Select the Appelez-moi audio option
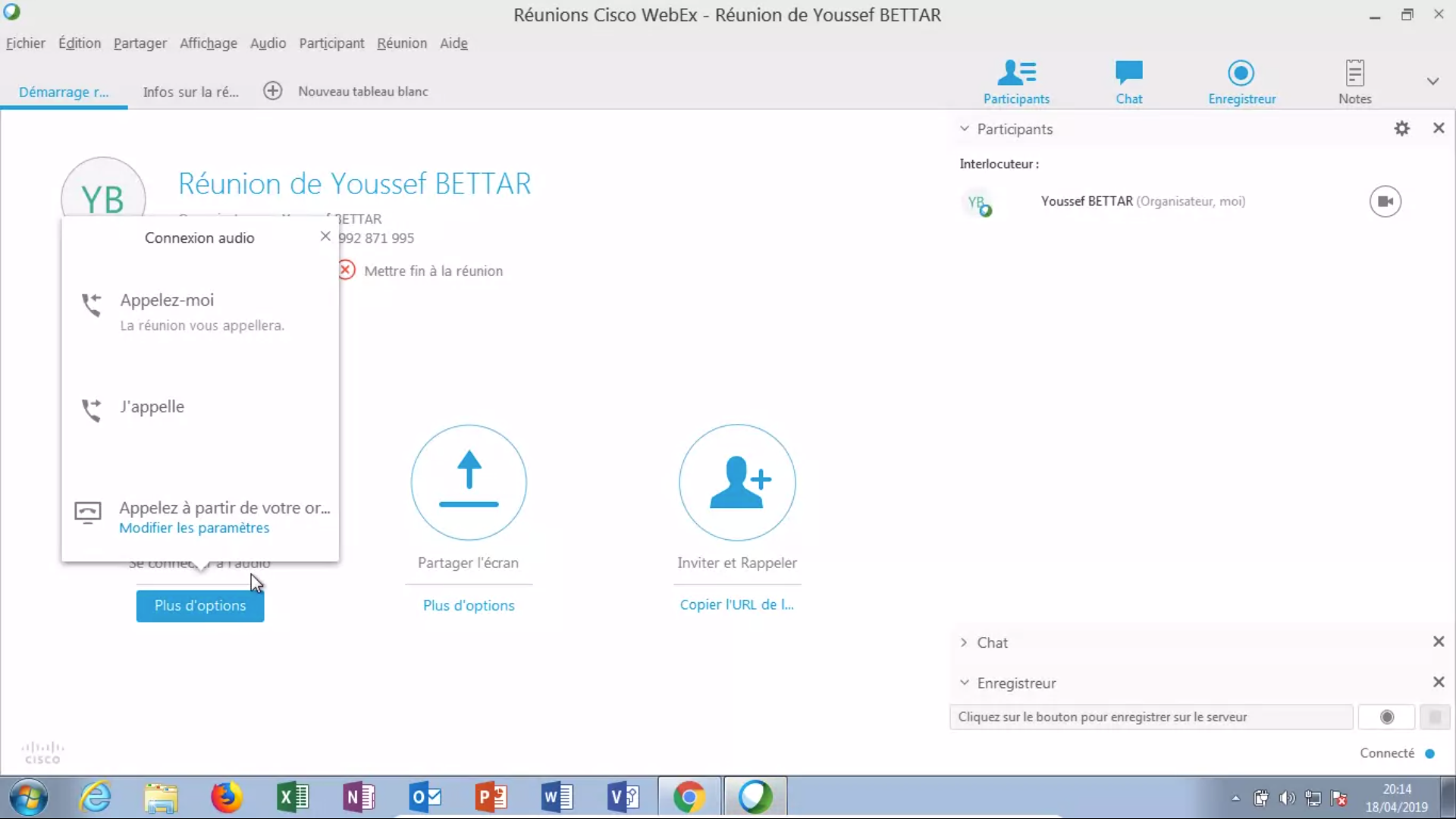Viewport: 1456px width, 819px height. coord(168,300)
